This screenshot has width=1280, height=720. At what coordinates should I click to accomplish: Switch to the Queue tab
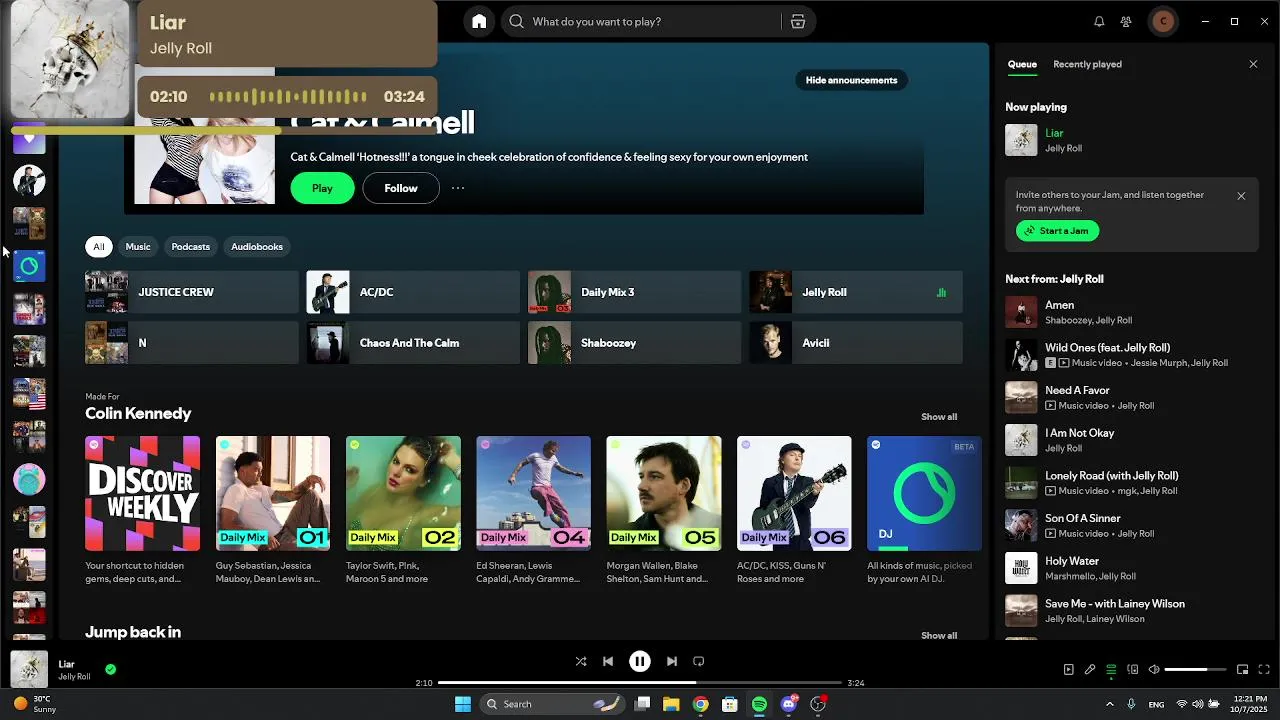tap(1022, 64)
